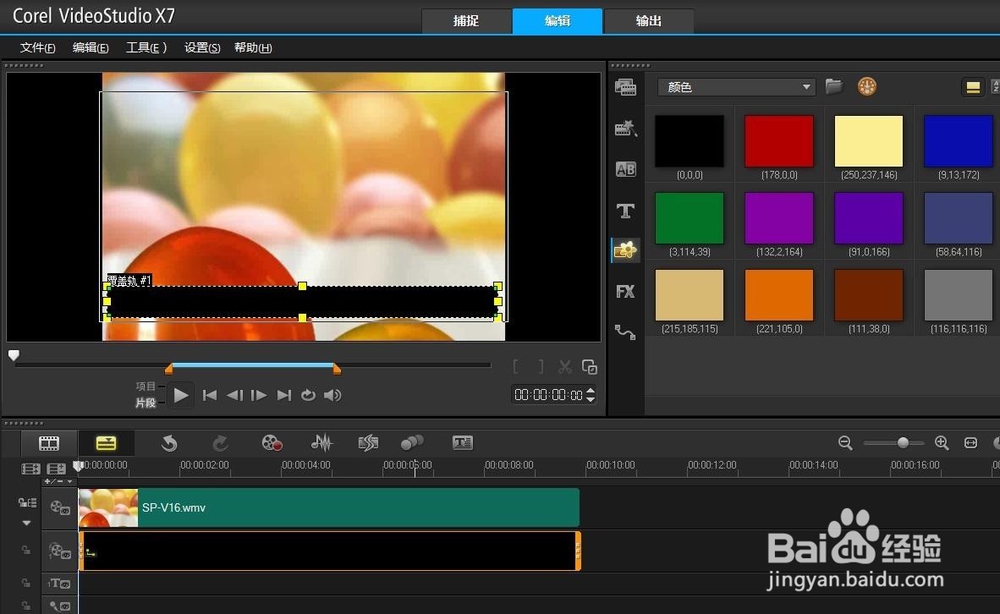The width and height of the screenshot is (1000, 614).
Task: Select the green (3,114,39) color swatch
Action: tap(689, 218)
